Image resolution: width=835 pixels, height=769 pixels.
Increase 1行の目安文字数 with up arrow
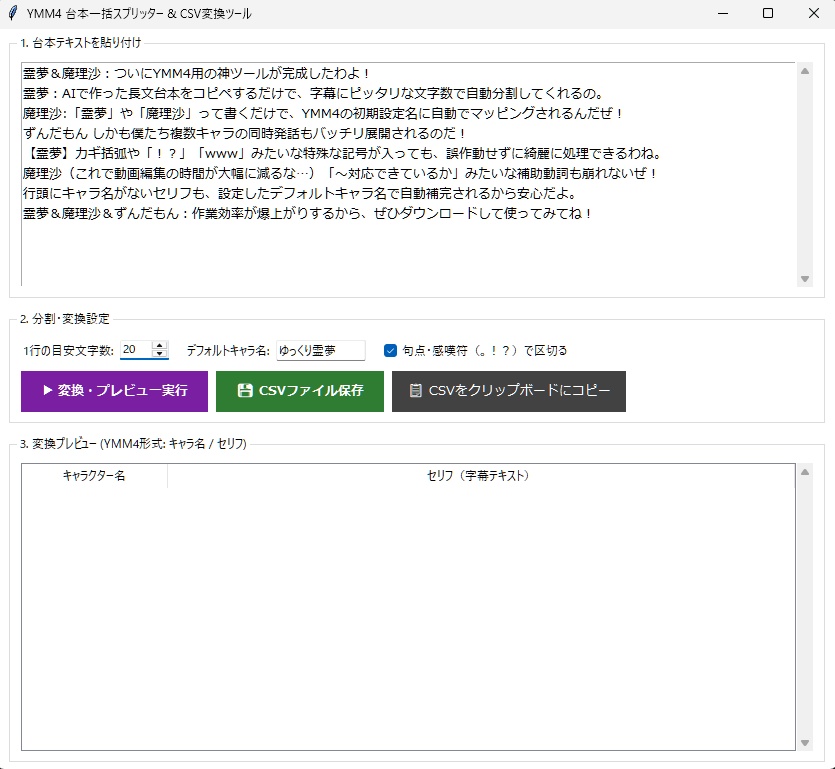pyautogui.click(x=159, y=346)
